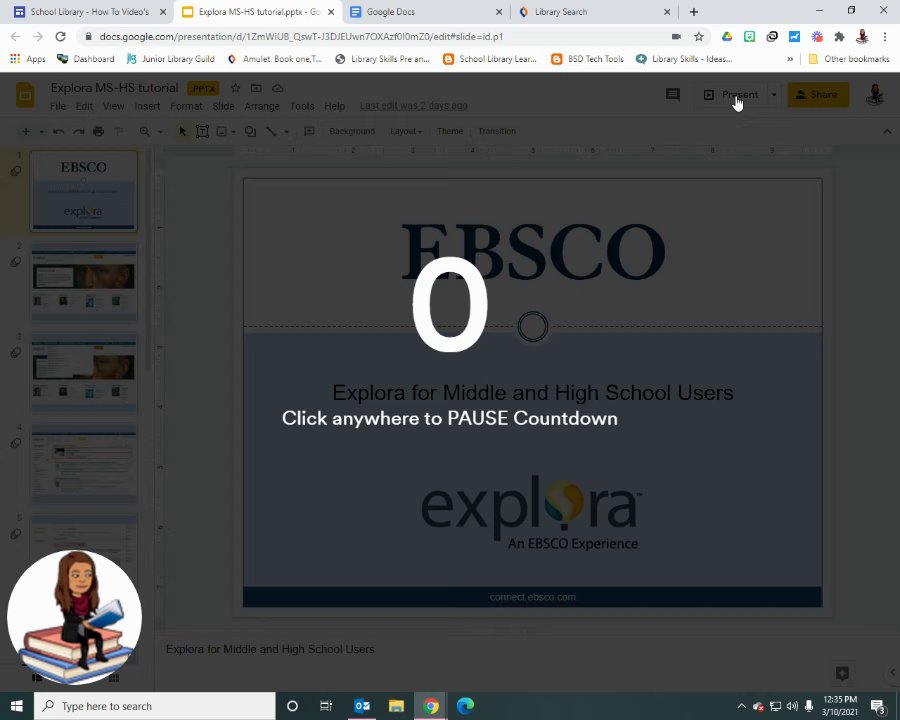Select slide 2 thumbnail
This screenshot has height=720, width=900.
tap(84, 282)
